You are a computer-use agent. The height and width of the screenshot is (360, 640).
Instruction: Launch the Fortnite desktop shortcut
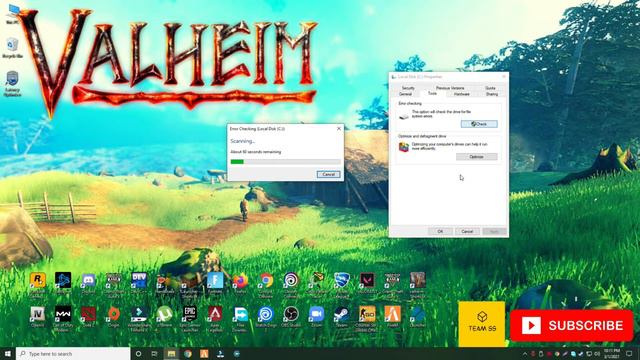click(x=215, y=284)
